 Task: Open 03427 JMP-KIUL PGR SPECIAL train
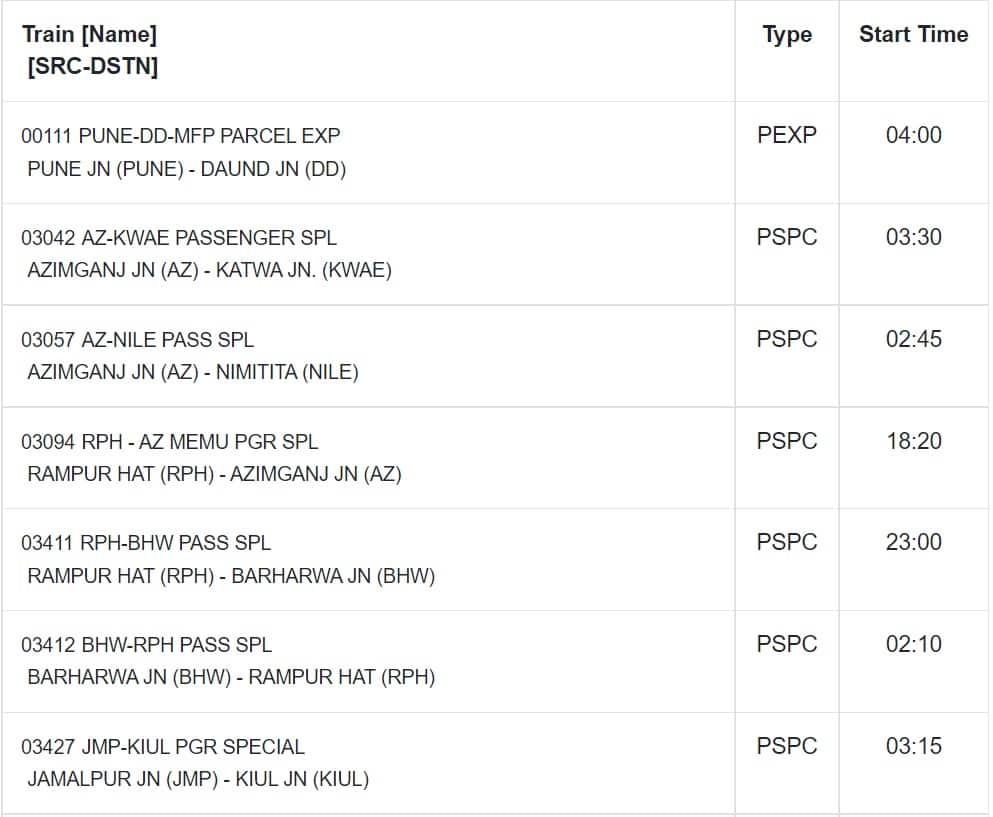(x=163, y=747)
